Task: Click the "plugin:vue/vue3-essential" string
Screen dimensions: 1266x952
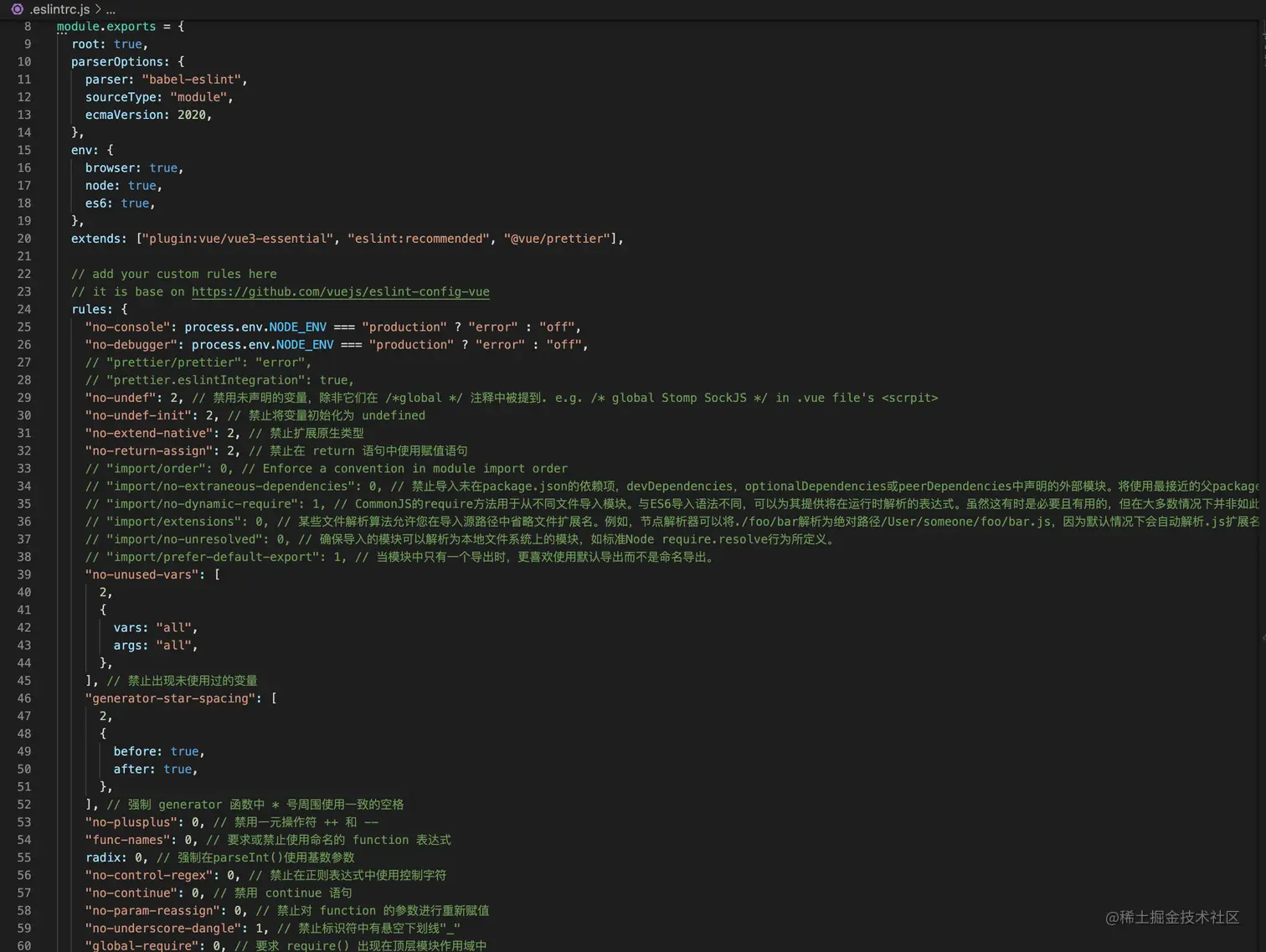Action: (x=237, y=239)
